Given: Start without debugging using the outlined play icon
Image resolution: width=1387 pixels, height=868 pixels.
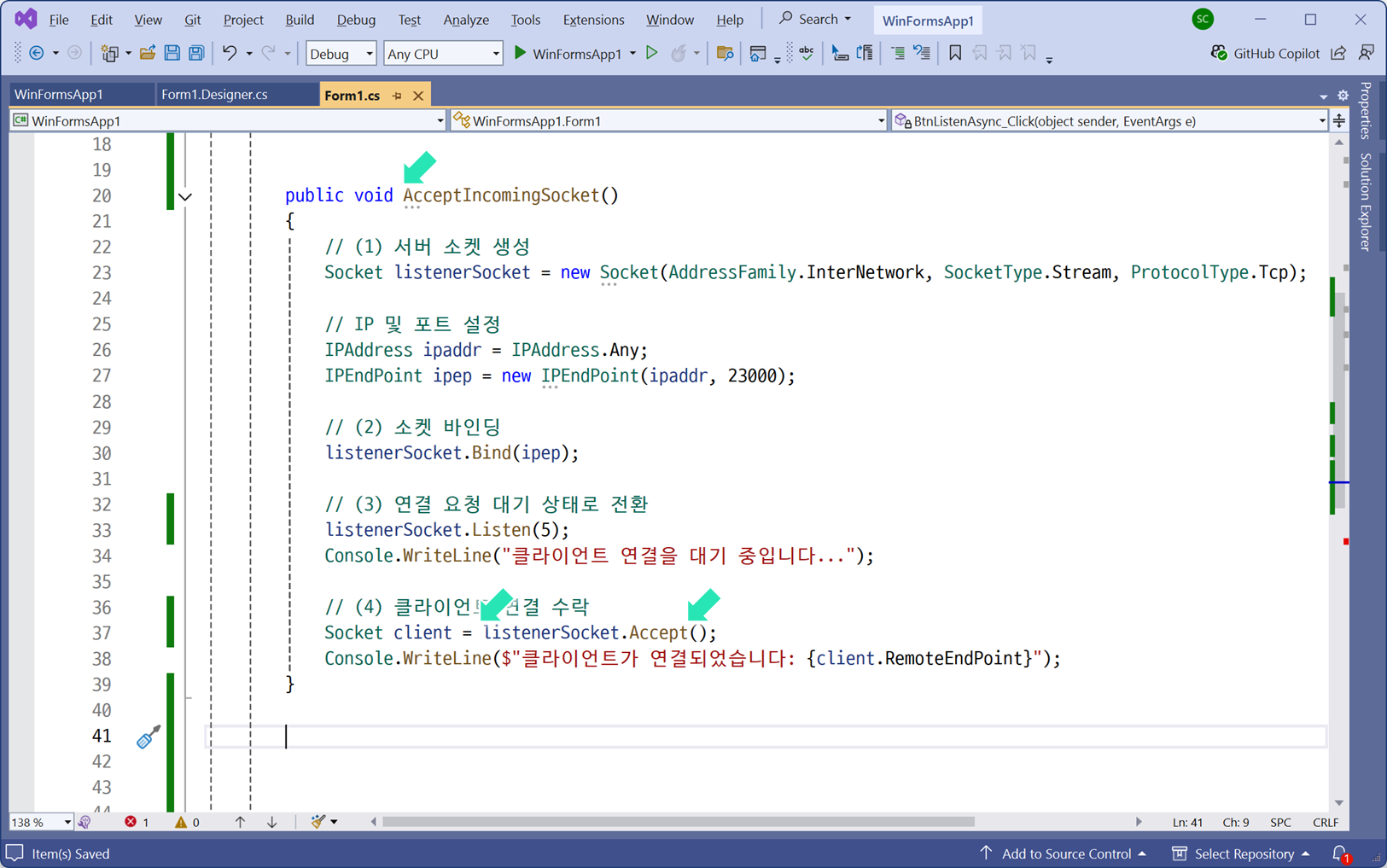Looking at the screenshot, I should (x=652, y=54).
